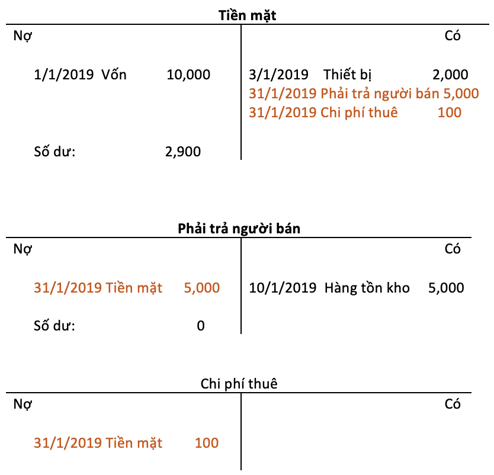Screen dimensions: 494x475
Task: Select the 5,000 Hàng tồn kho credit amount
Action: [x=446, y=288]
